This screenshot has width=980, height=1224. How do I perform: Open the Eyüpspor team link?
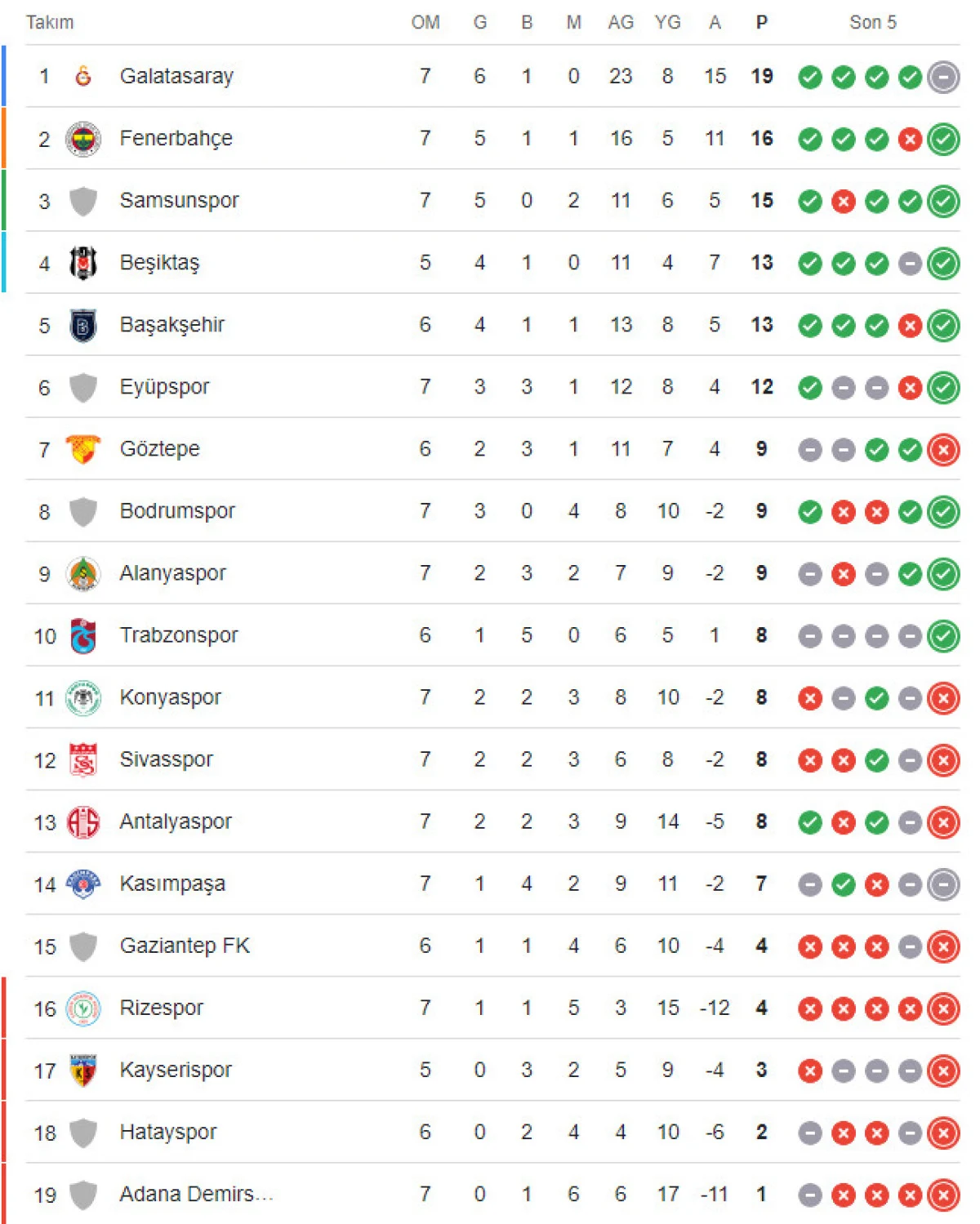(x=164, y=386)
